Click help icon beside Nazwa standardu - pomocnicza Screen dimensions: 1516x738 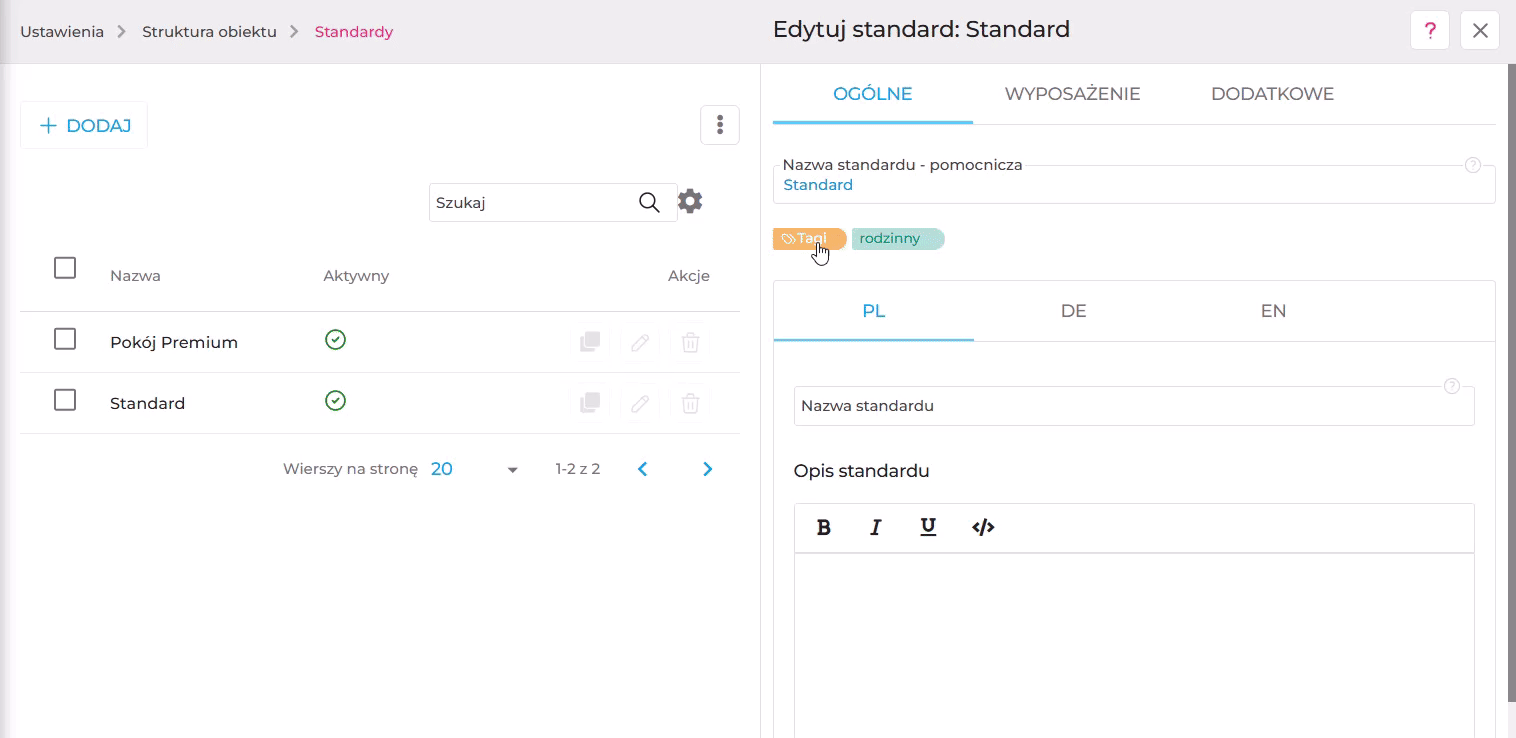(x=1472, y=165)
